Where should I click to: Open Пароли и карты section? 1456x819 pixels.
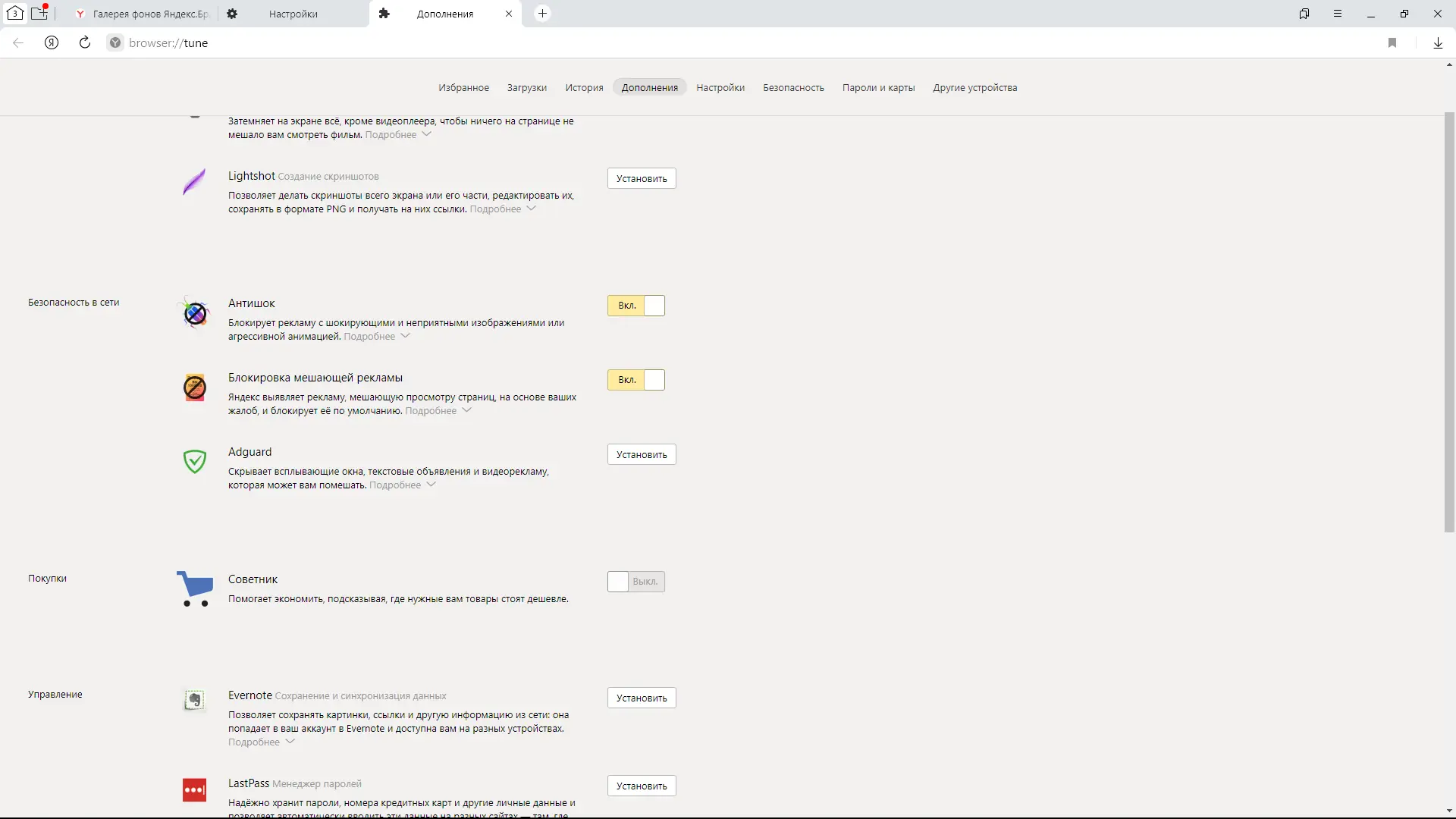878,88
